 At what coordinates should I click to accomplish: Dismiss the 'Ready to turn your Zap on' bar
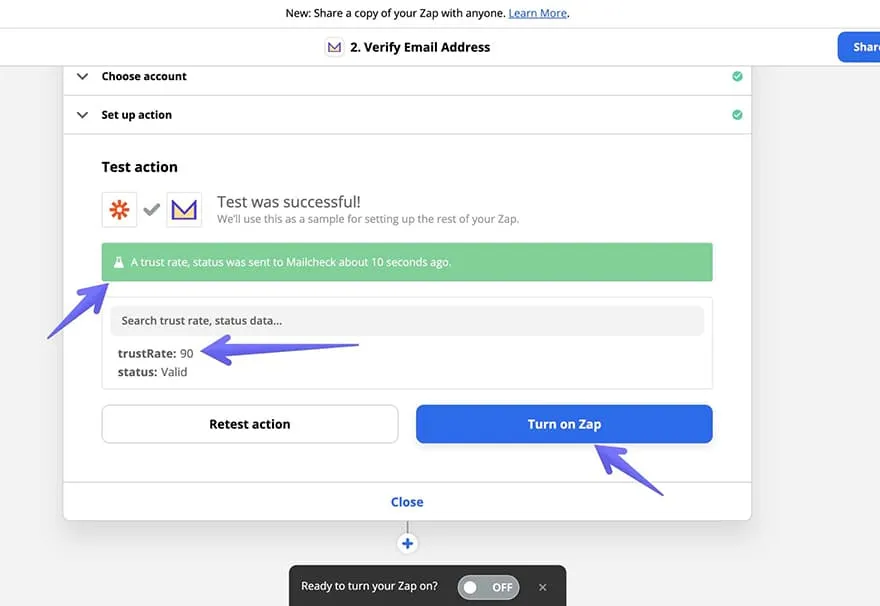coord(543,587)
